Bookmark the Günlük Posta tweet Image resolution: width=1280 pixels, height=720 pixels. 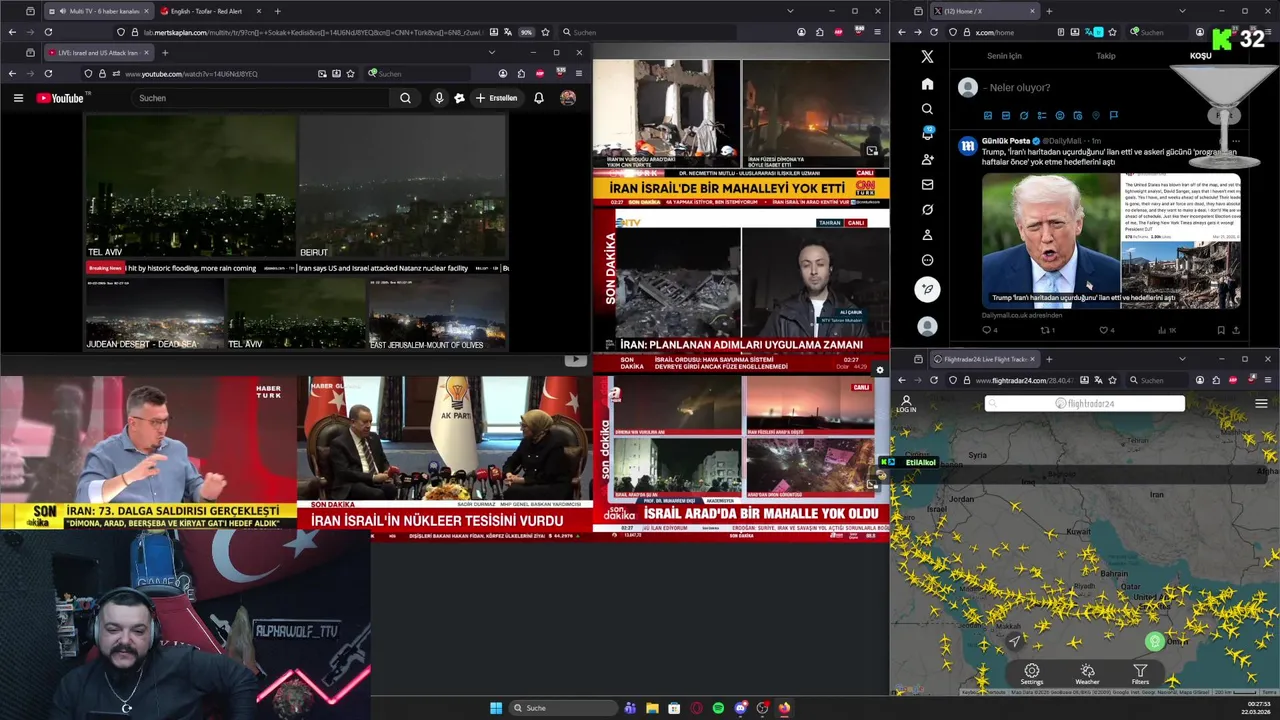[1221, 330]
